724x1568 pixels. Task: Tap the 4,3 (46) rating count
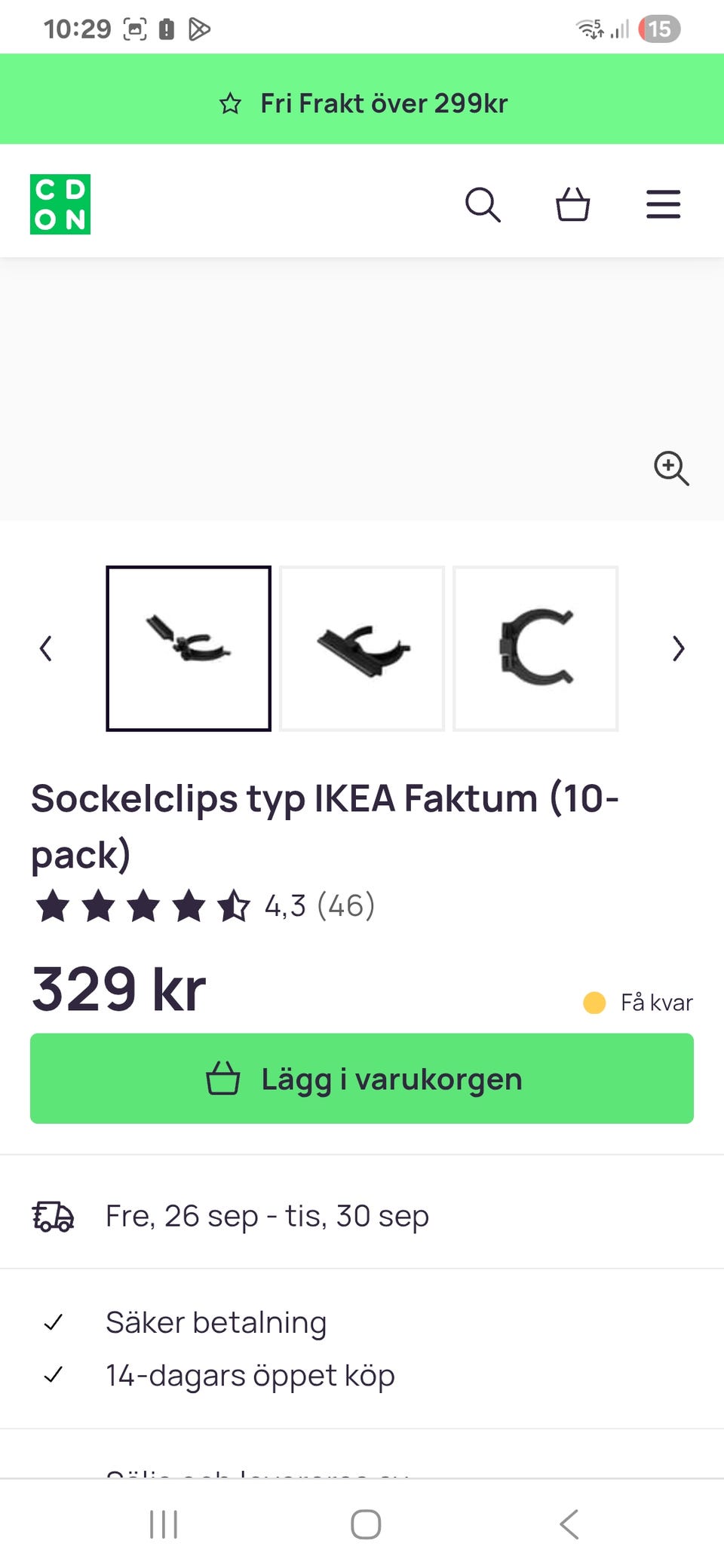pos(320,905)
